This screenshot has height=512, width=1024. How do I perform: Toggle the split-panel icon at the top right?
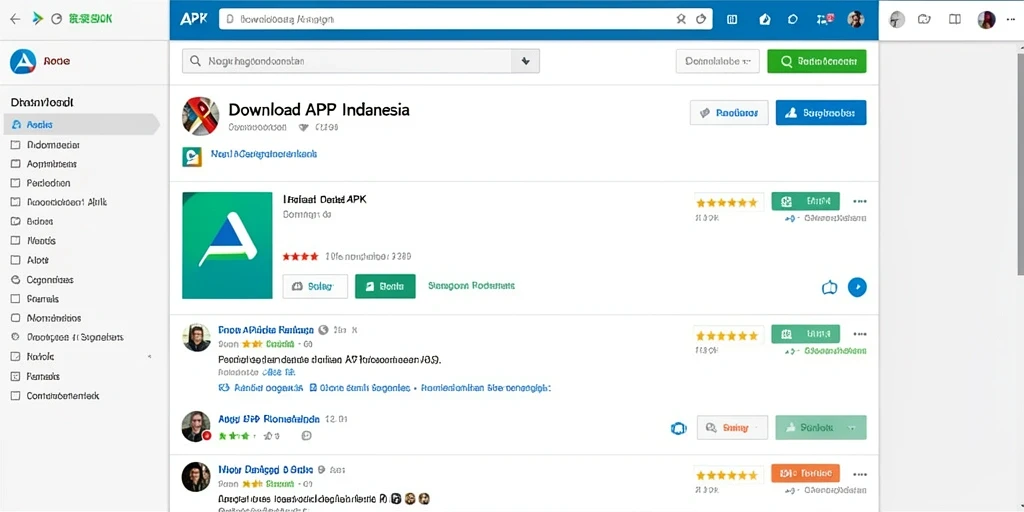coord(955,20)
